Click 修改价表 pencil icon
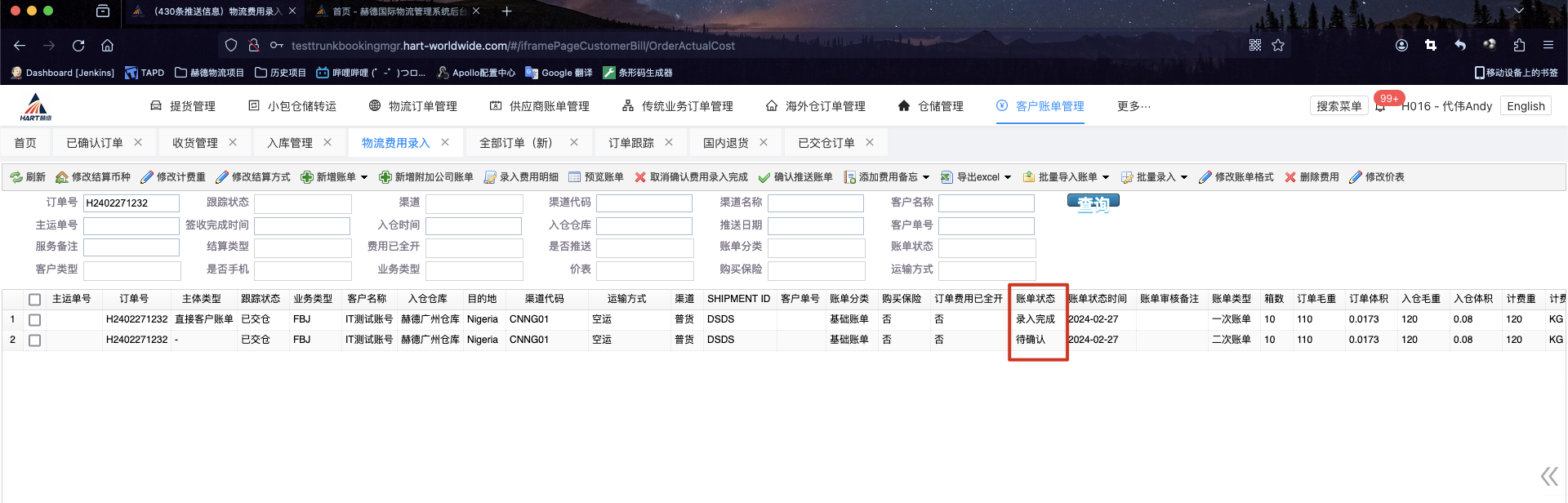 [1356, 177]
